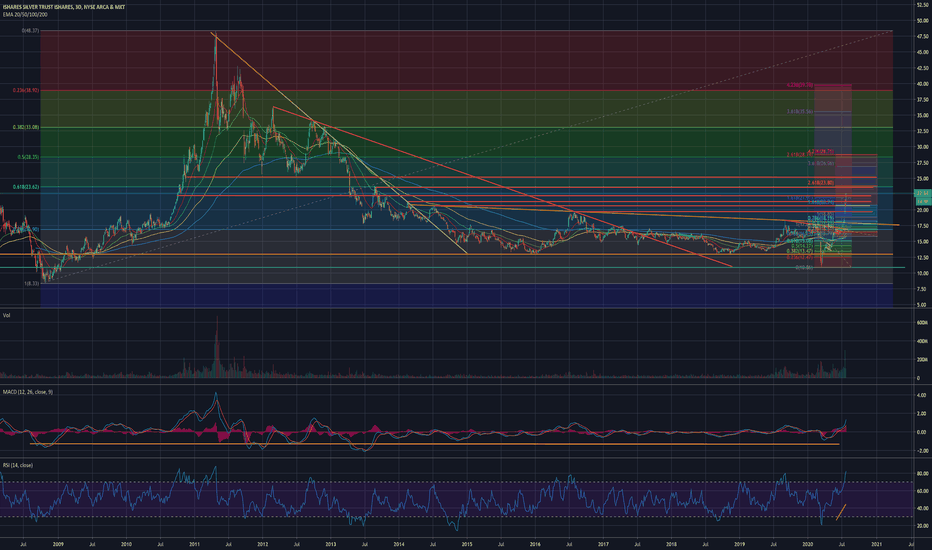Click the 0.5(28.35) Fibonacci level label
The width and height of the screenshot is (932, 550).
tap(29, 157)
